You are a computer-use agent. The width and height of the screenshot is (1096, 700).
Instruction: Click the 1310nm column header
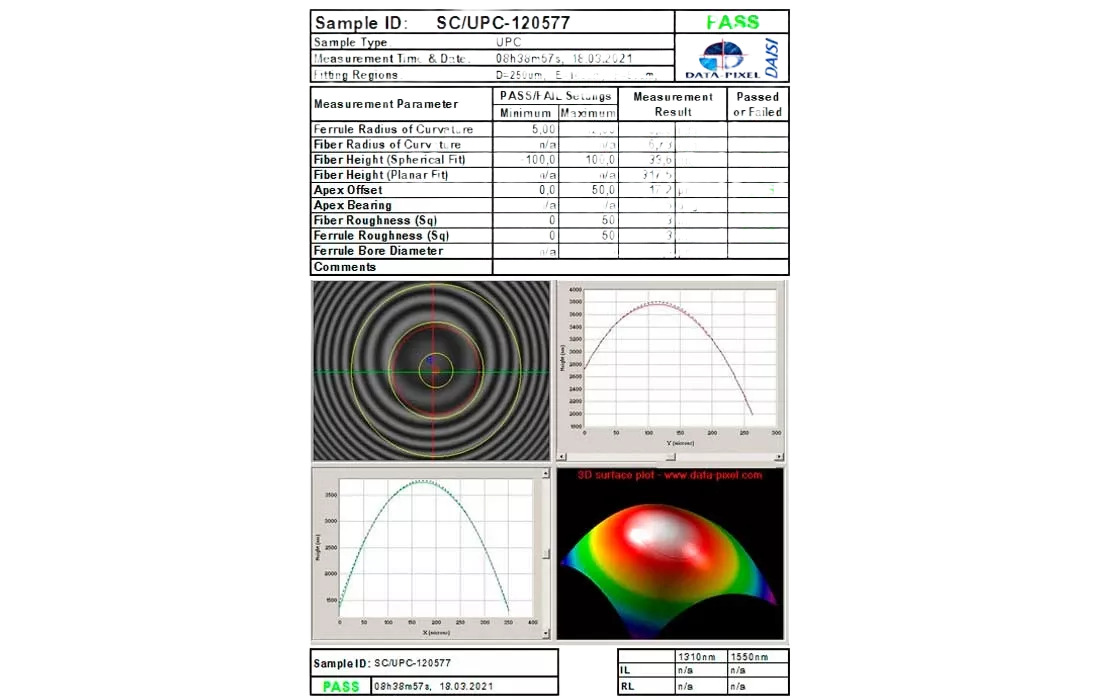coord(697,657)
